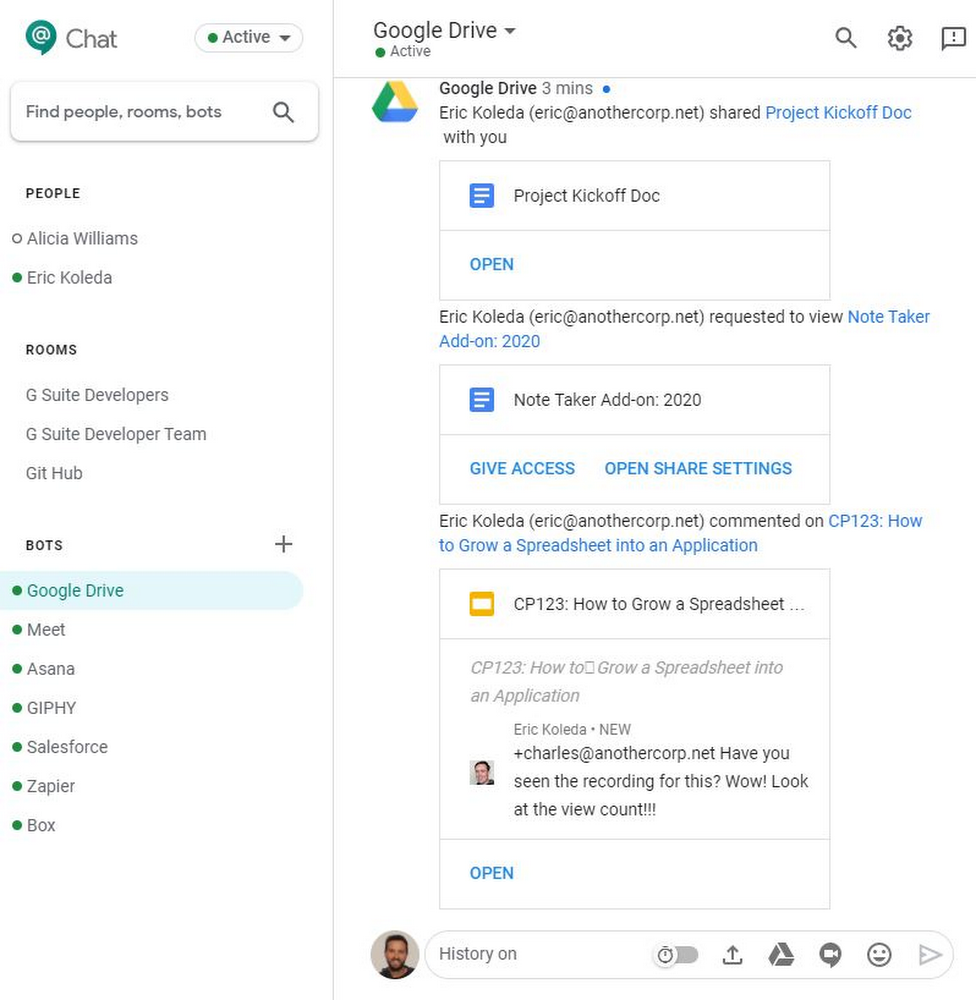Follow the Project Kickoff Doc link
The image size is (976, 1000).
coord(838,113)
